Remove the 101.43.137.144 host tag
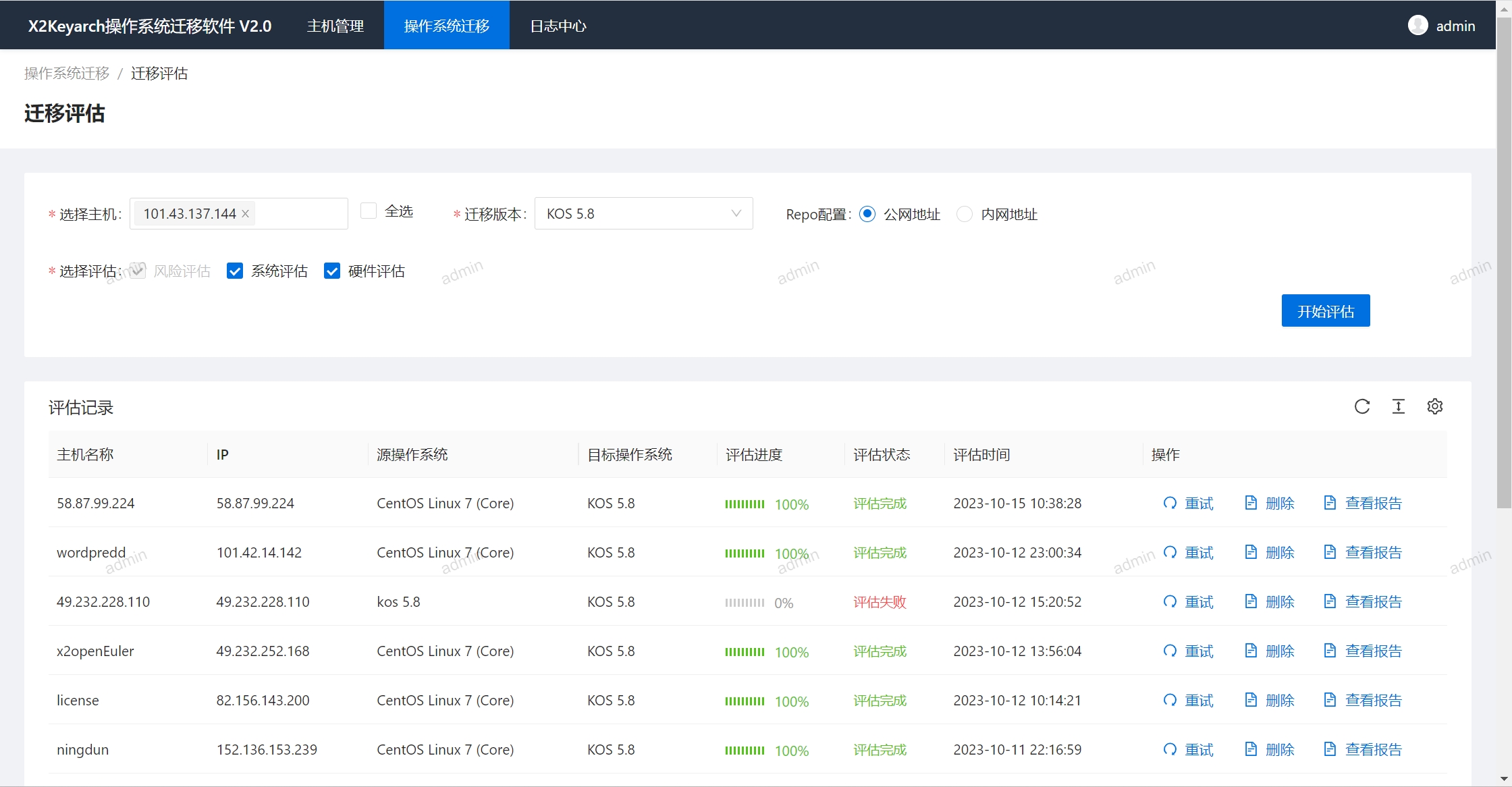1512x787 pixels. pos(246,214)
